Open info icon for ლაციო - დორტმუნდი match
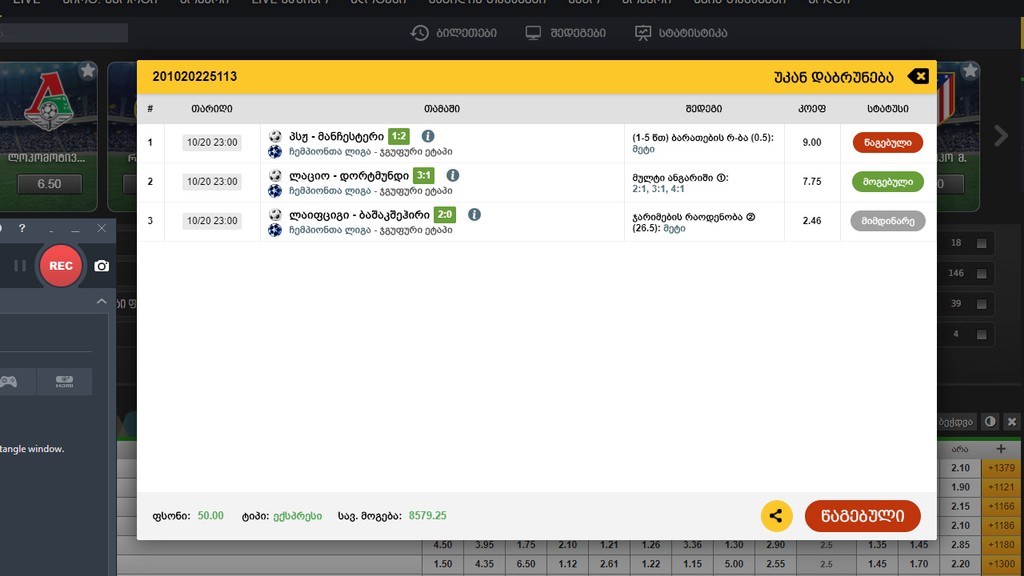The height and width of the screenshot is (576, 1024). tap(453, 175)
